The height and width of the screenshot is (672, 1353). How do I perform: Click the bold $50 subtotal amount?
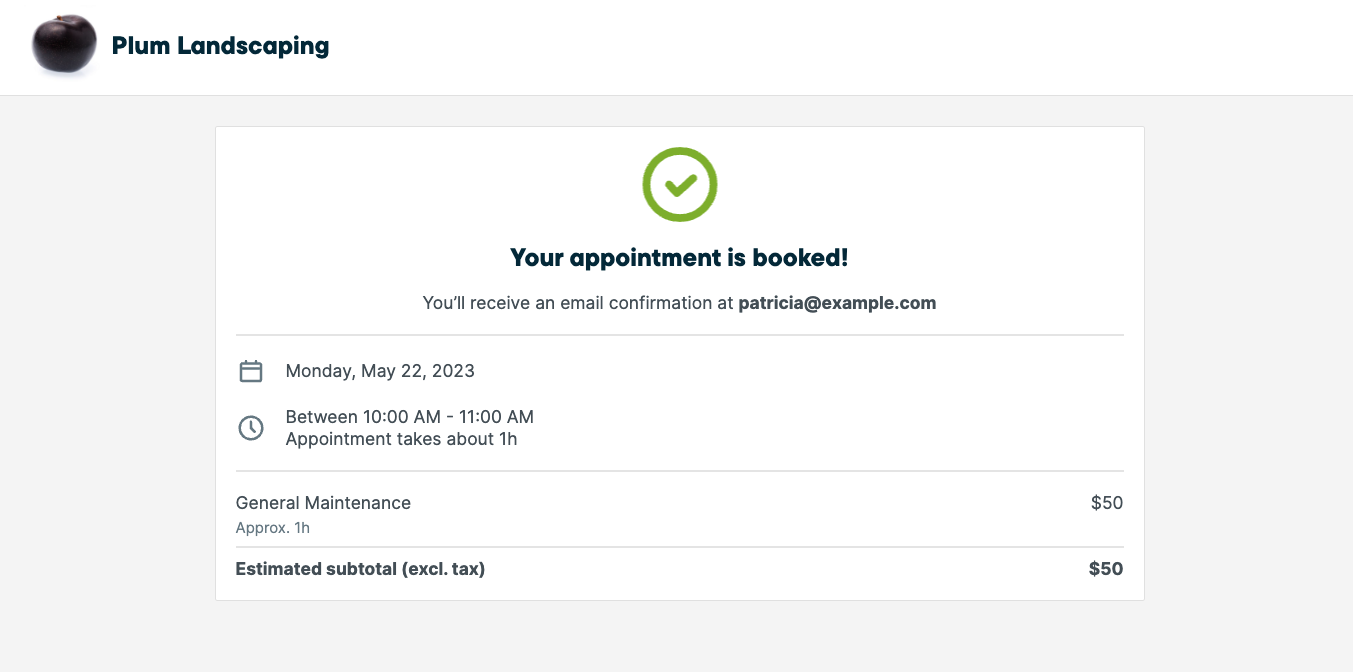tap(1106, 569)
